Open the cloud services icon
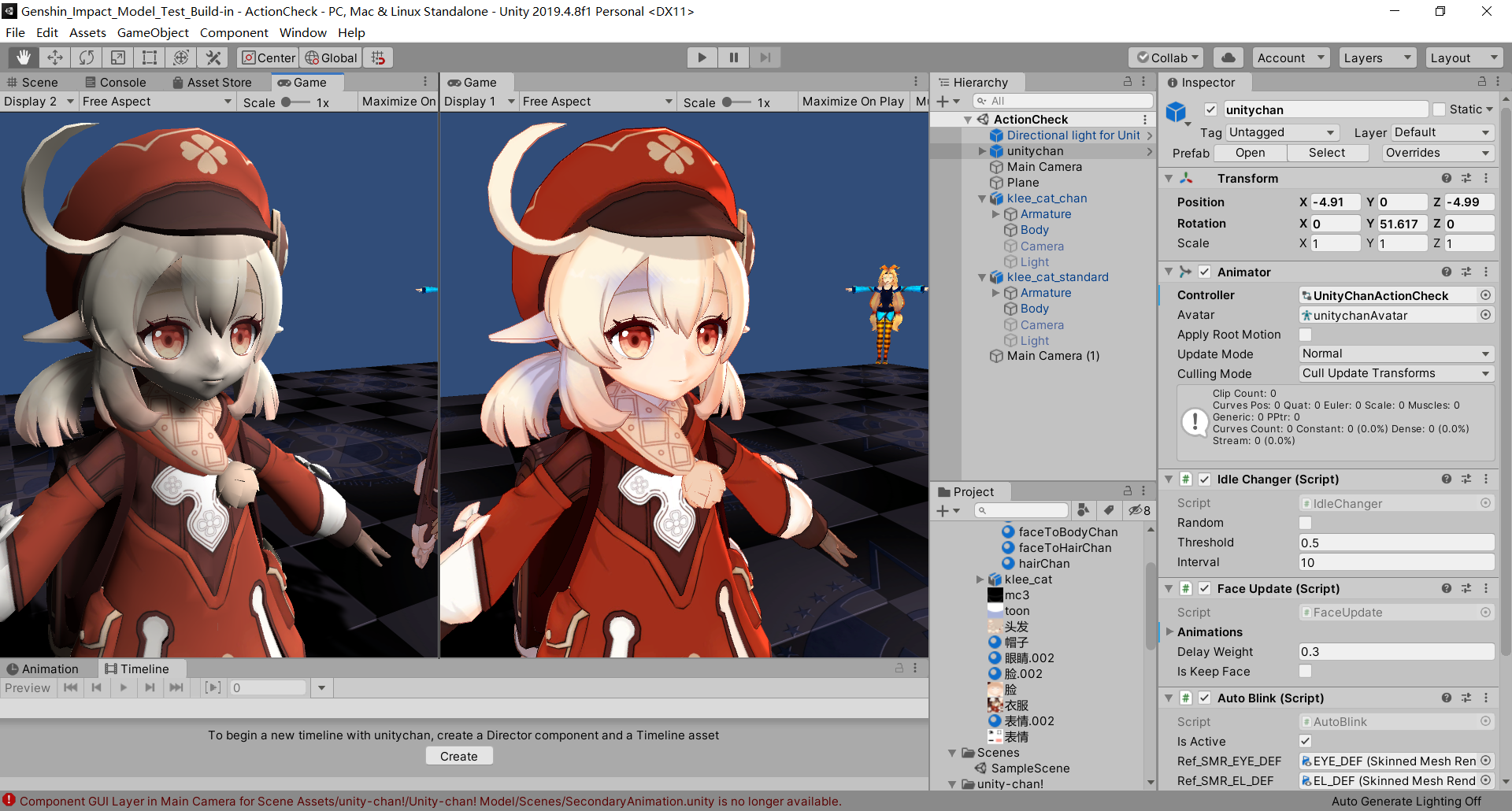The width and height of the screenshot is (1512, 811). click(x=1228, y=57)
